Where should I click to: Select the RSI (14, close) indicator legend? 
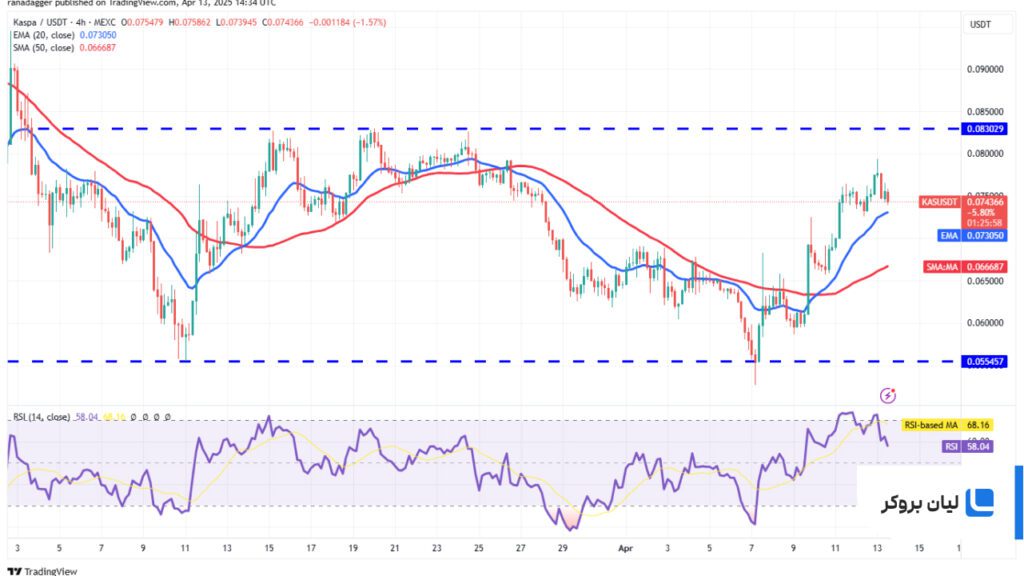(42, 417)
